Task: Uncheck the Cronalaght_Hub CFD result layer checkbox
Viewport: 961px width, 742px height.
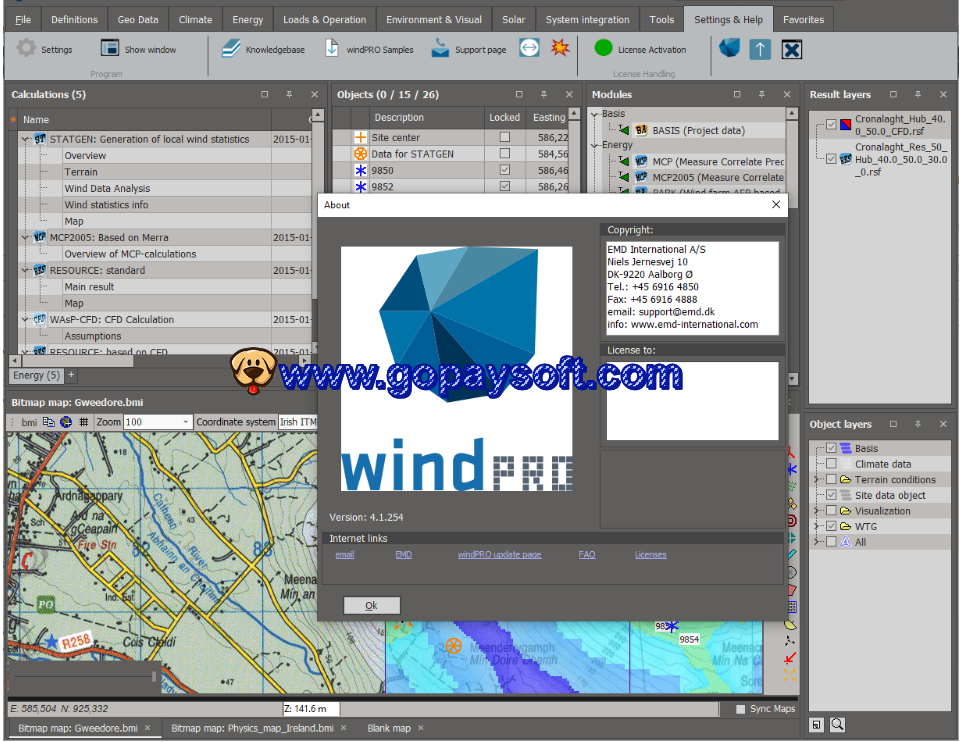Action: 831,124
